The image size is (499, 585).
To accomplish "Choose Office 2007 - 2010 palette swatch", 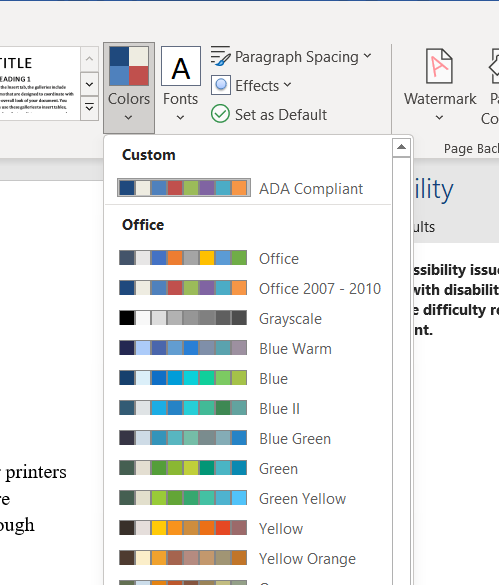I will pyautogui.click(x=183, y=288).
